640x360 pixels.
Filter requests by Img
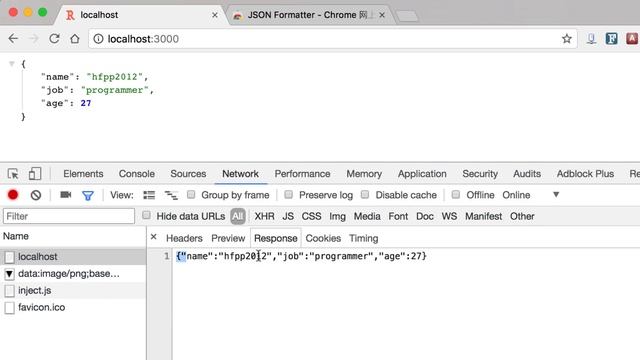[338, 216]
